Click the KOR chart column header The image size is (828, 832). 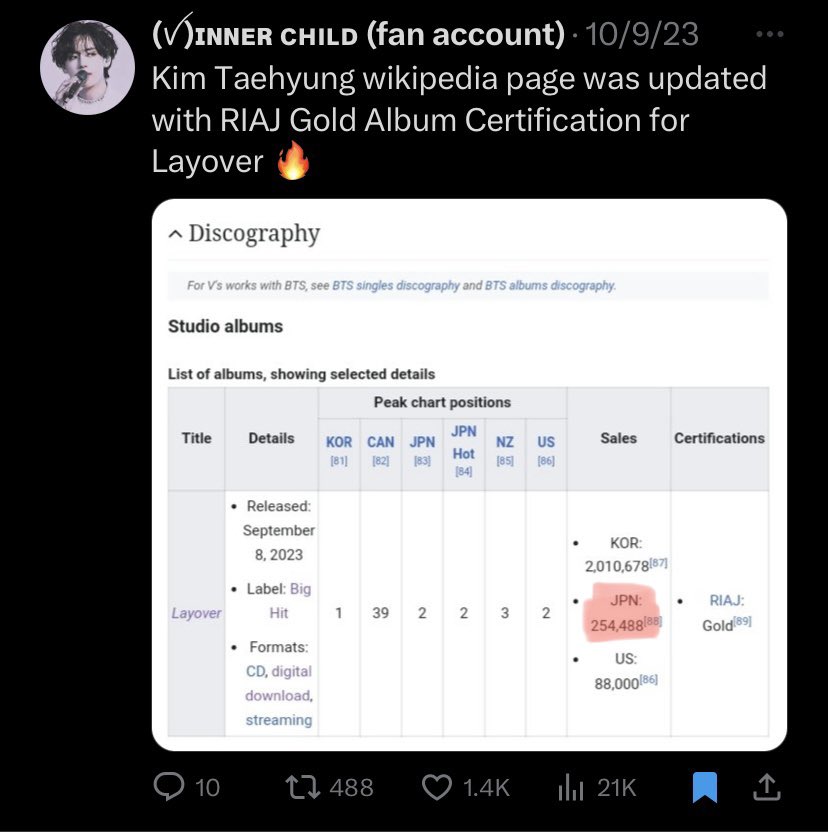click(x=339, y=442)
